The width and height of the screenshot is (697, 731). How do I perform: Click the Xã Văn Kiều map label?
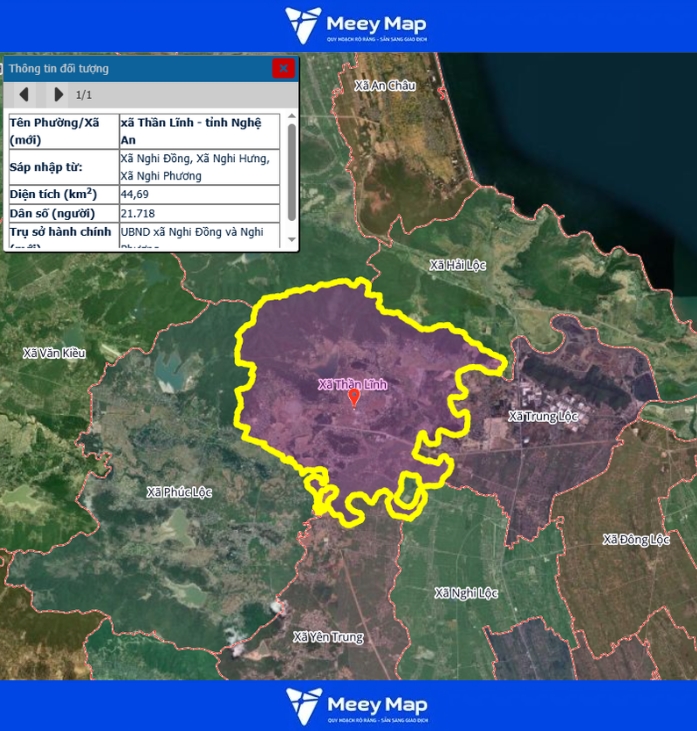pos(55,353)
